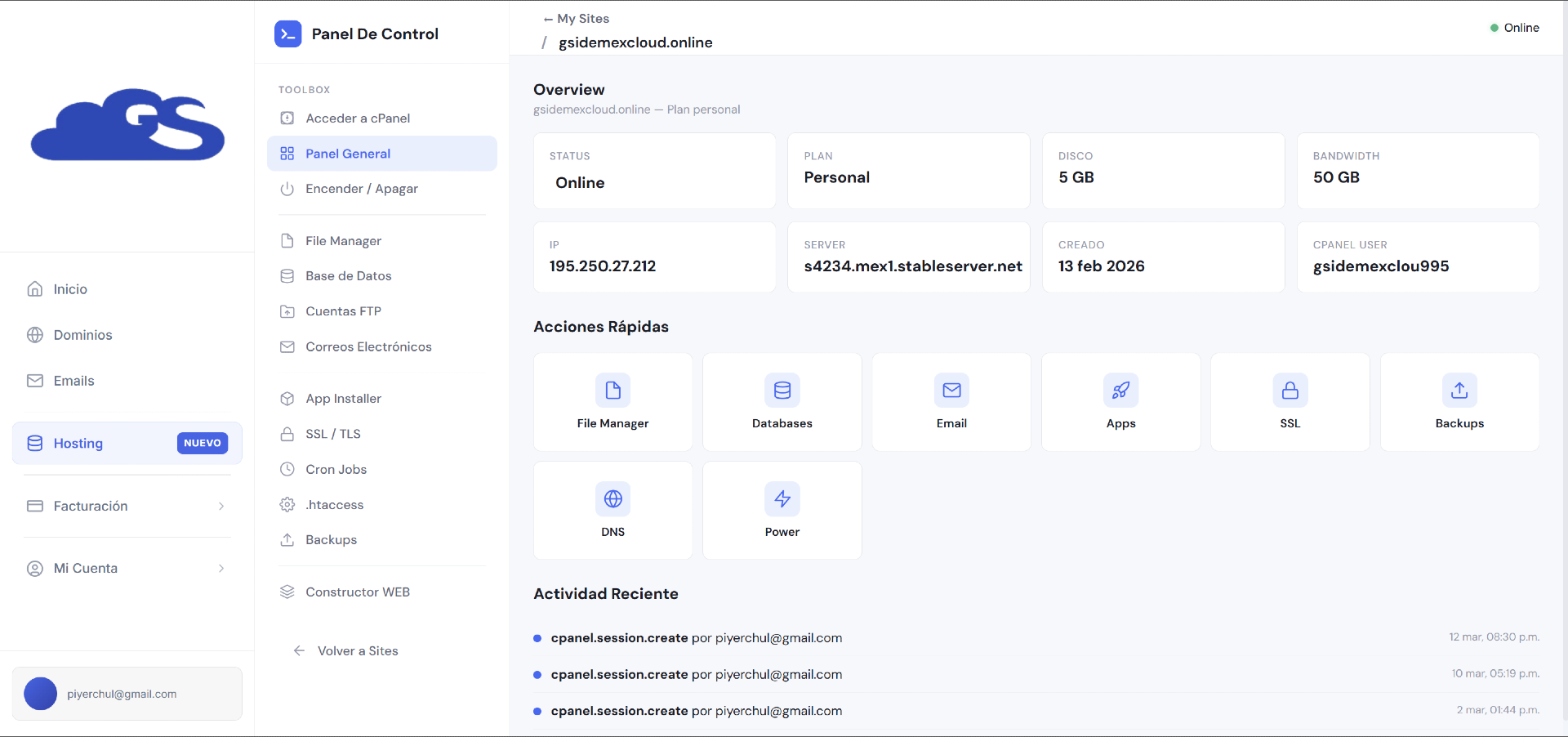
Task: Open SSL via the padlock icon
Action: pyautogui.click(x=1290, y=391)
